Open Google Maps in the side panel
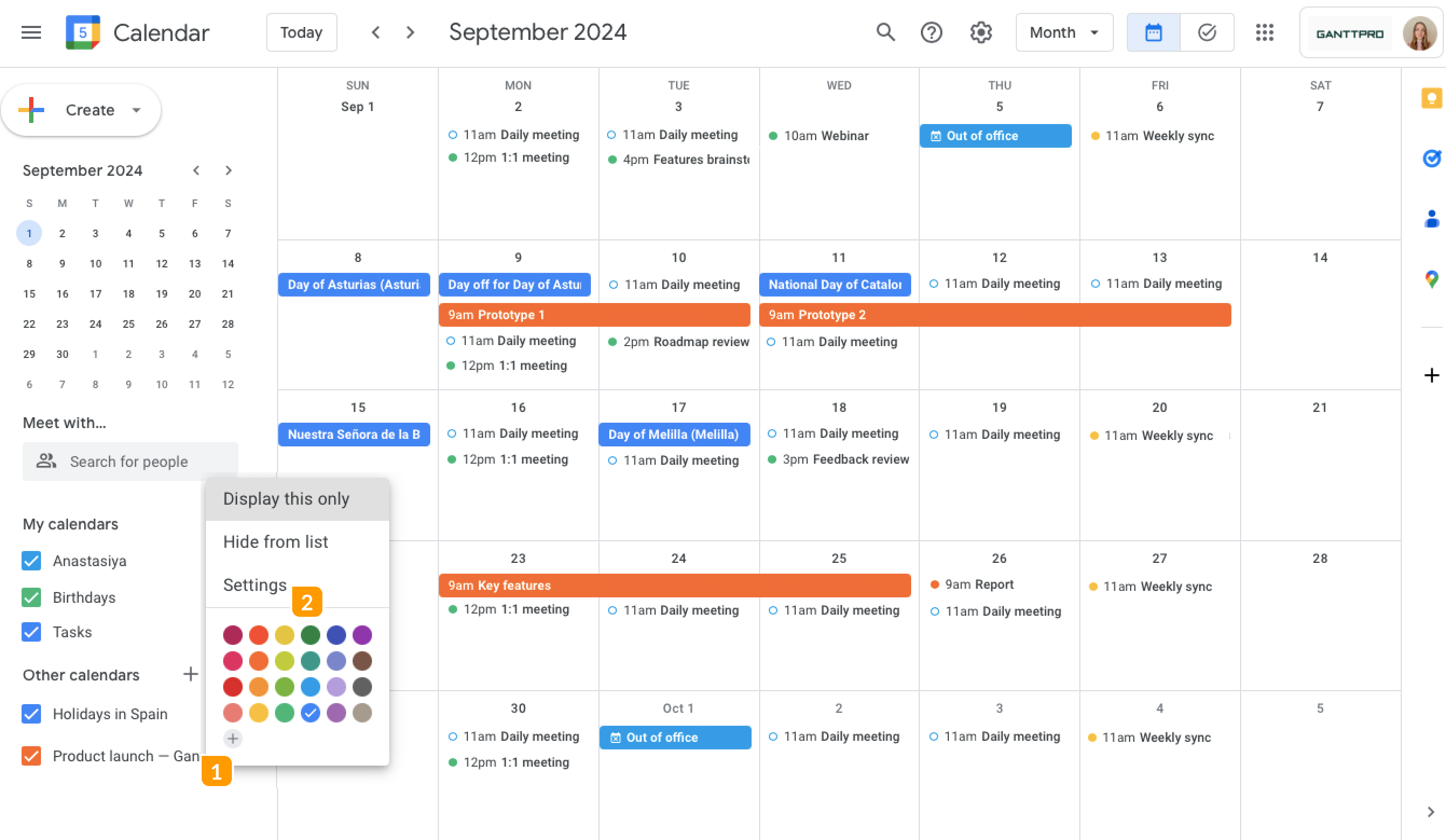 [1431, 279]
